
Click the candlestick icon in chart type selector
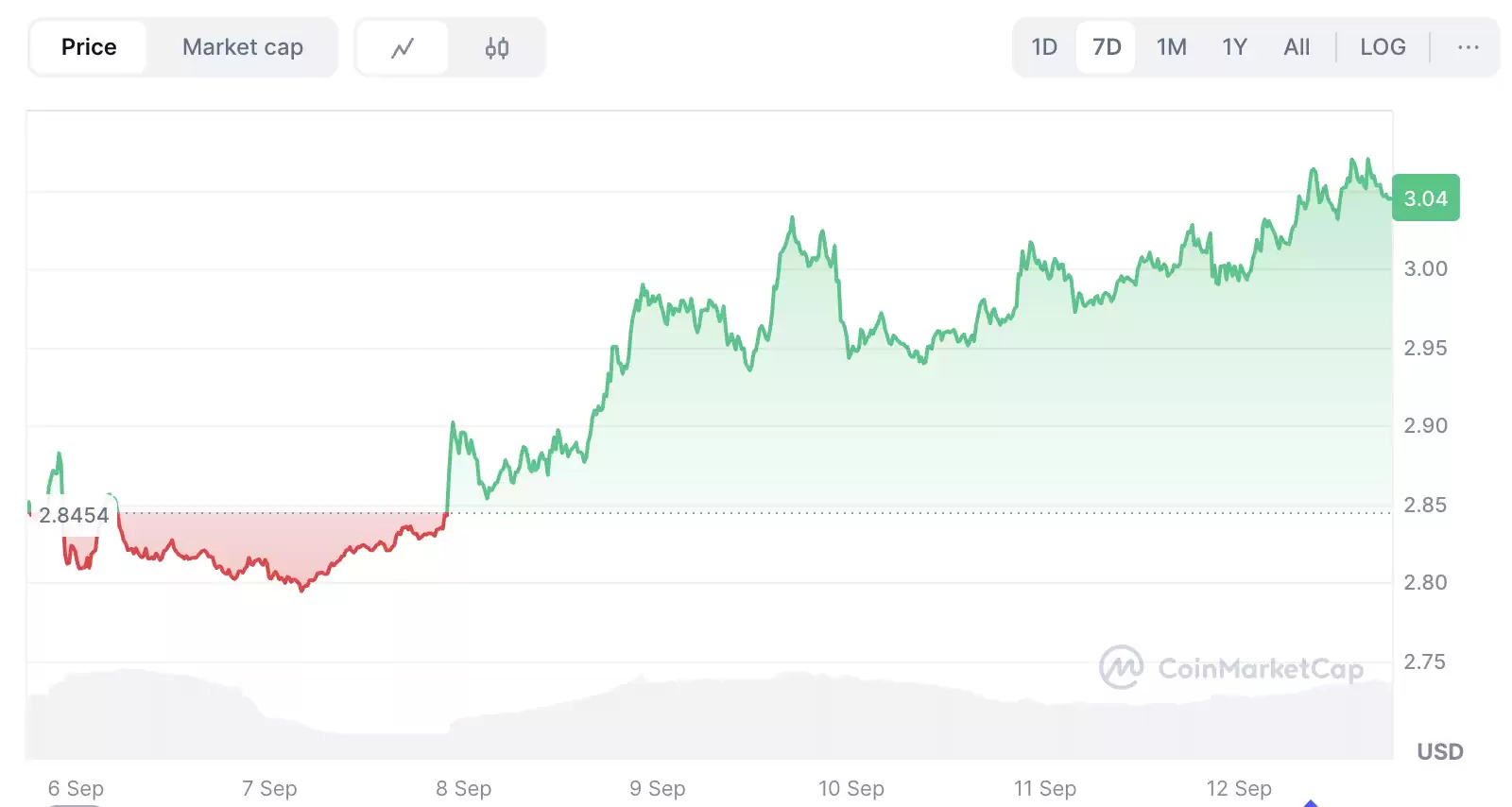point(497,46)
